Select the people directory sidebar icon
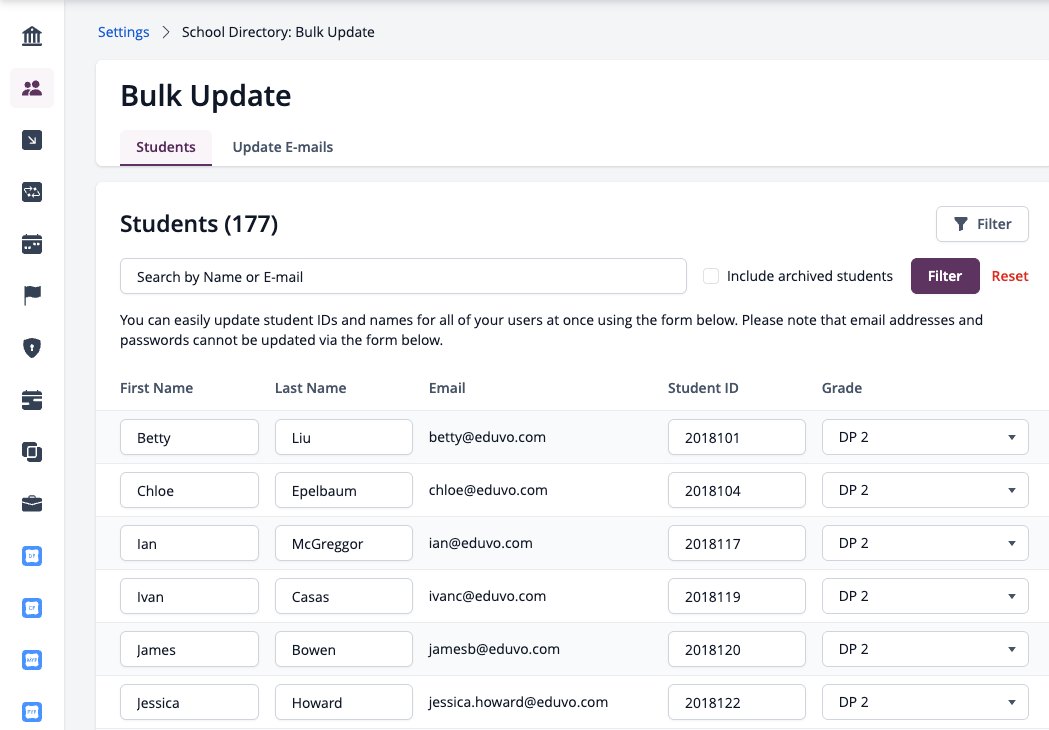 coord(31,88)
